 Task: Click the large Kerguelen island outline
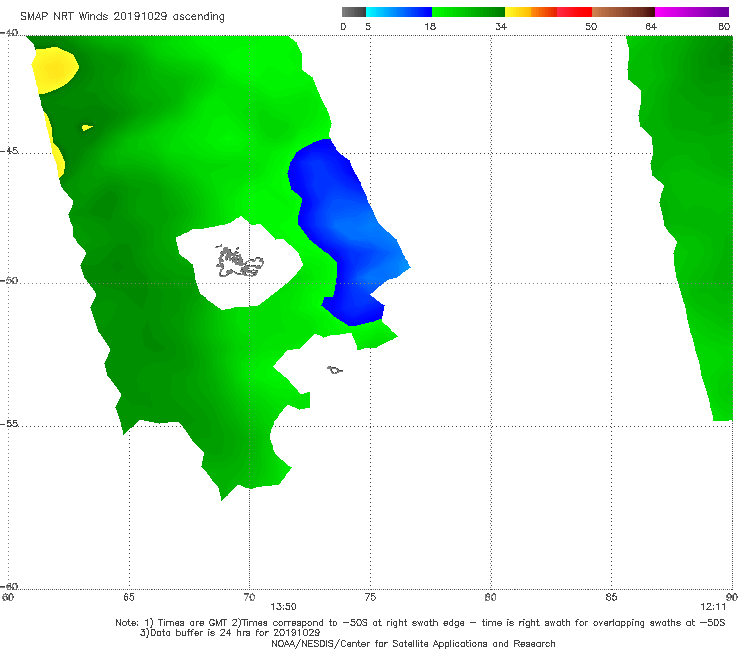click(x=239, y=262)
